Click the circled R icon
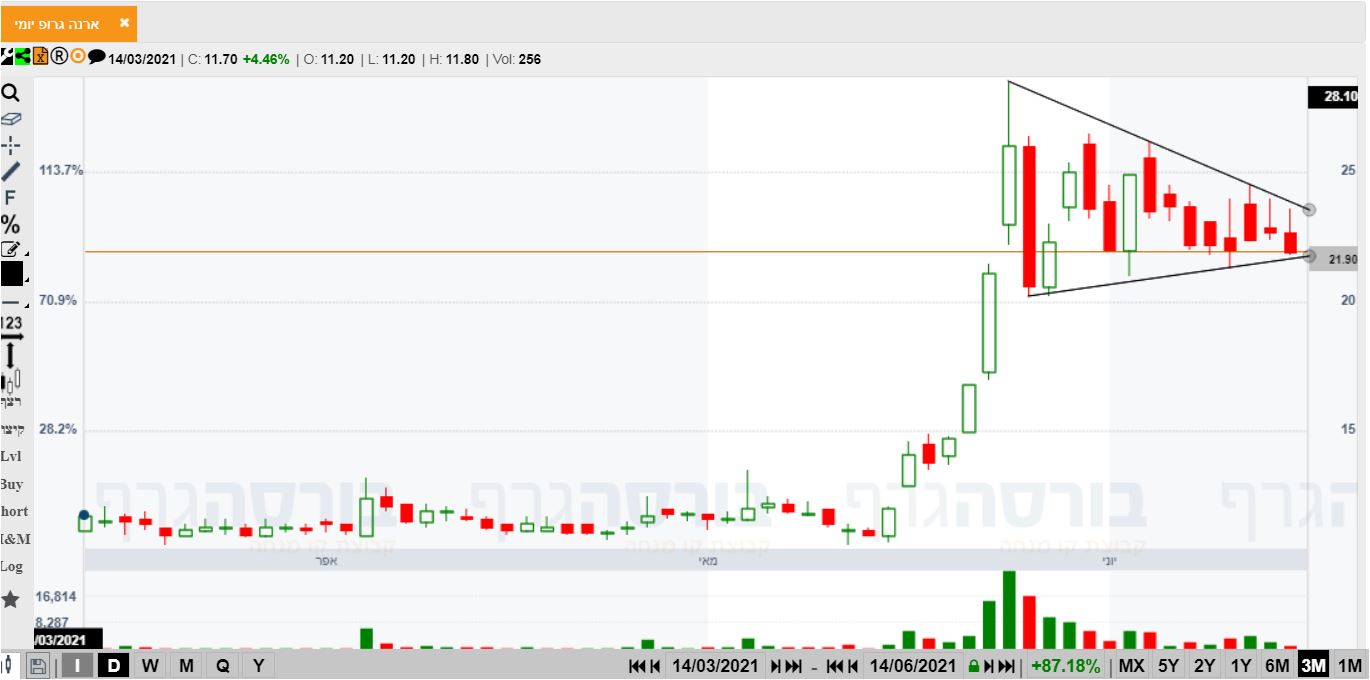 coord(59,57)
